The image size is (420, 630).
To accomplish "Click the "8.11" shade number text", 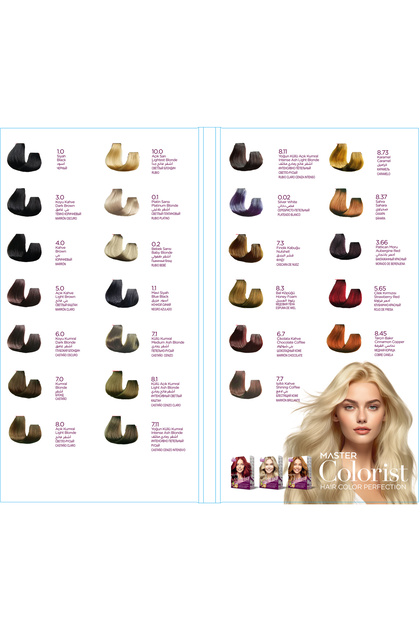I will tap(283, 151).
